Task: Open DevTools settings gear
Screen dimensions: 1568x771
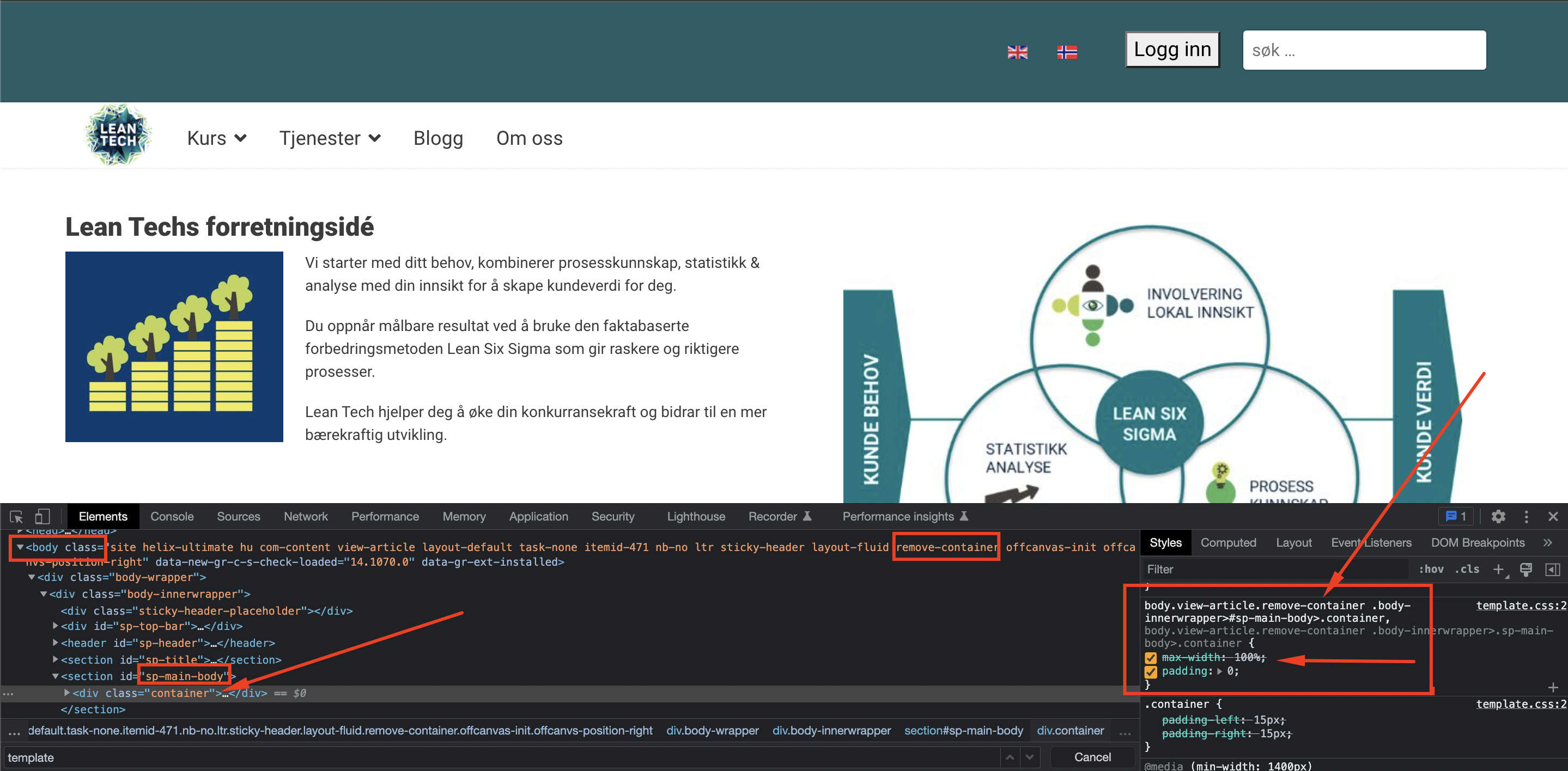Action: click(1498, 517)
